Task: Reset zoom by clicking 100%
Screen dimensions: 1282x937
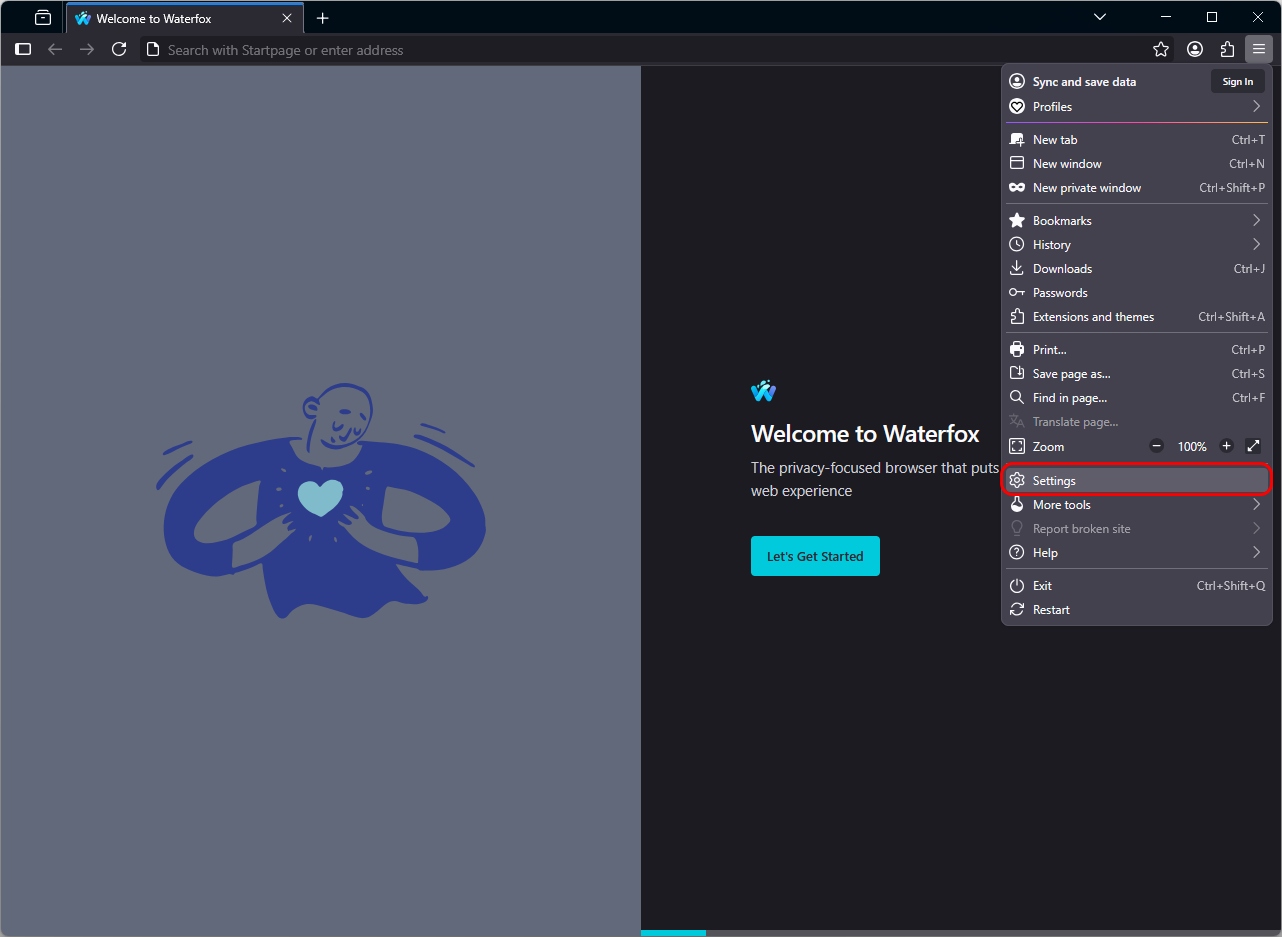Action: coord(1192,447)
